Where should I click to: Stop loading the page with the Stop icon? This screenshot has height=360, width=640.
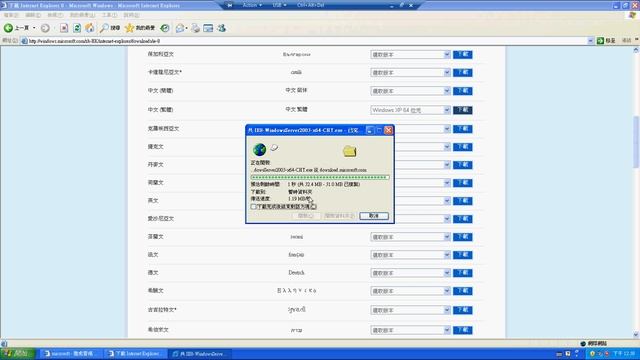coord(64,28)
